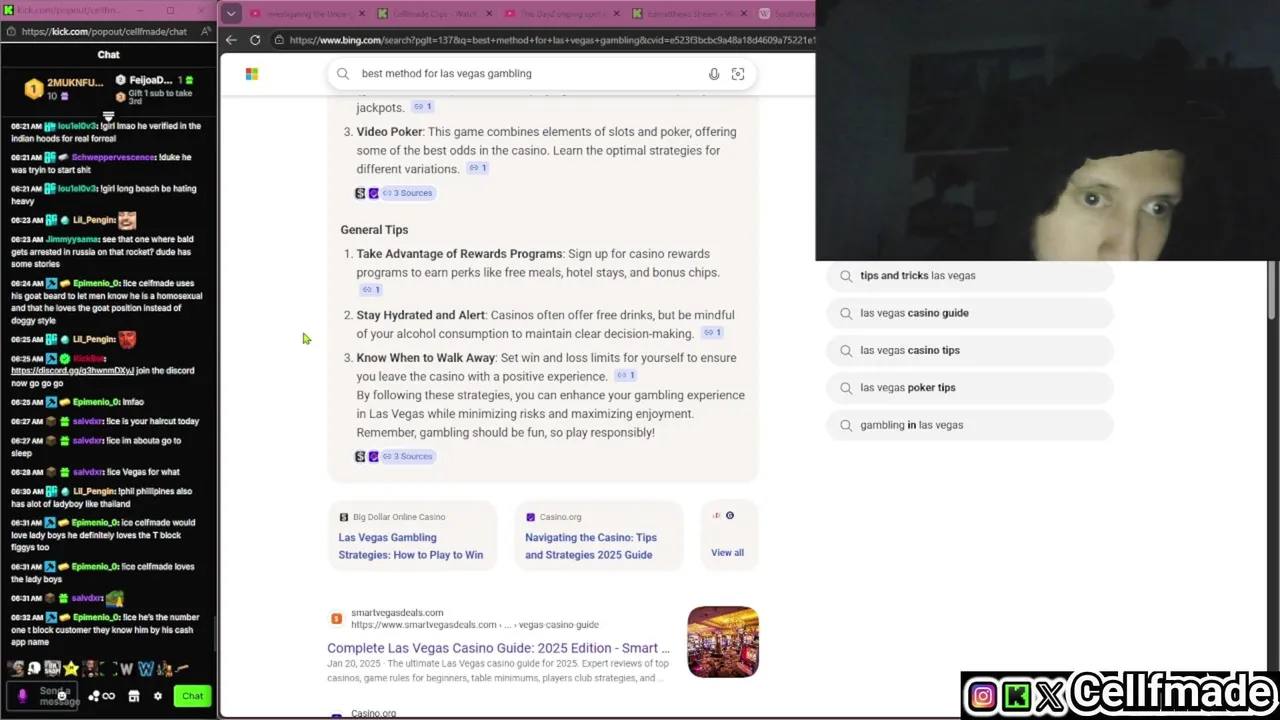Click smartvegasdeals.com site favicon
The image size is (1280, 720).
click(x=337, y=619)
